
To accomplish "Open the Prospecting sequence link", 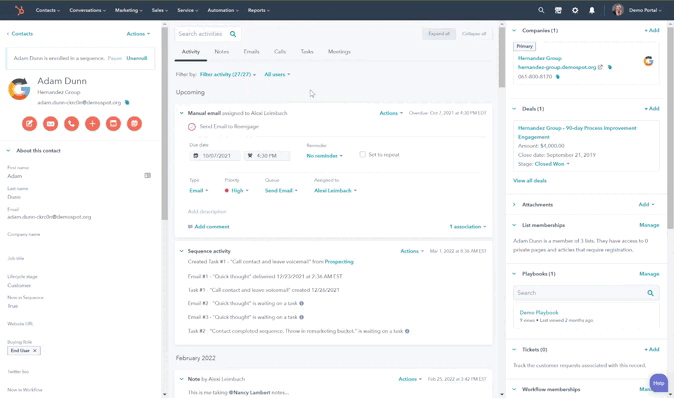I will pyautogui.click(x=339, y=262).
